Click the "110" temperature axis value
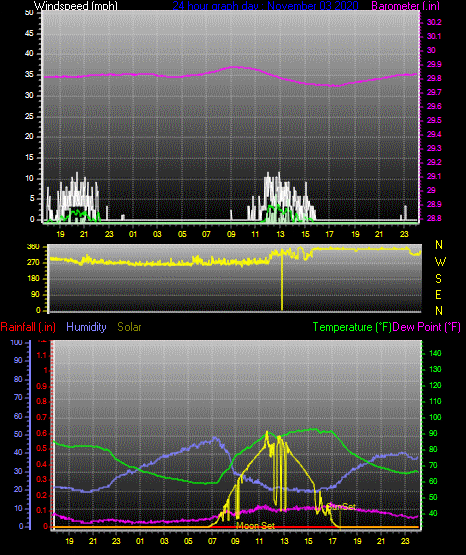The height and width of the screenshot is (555, 466). (x=435, y=401)
